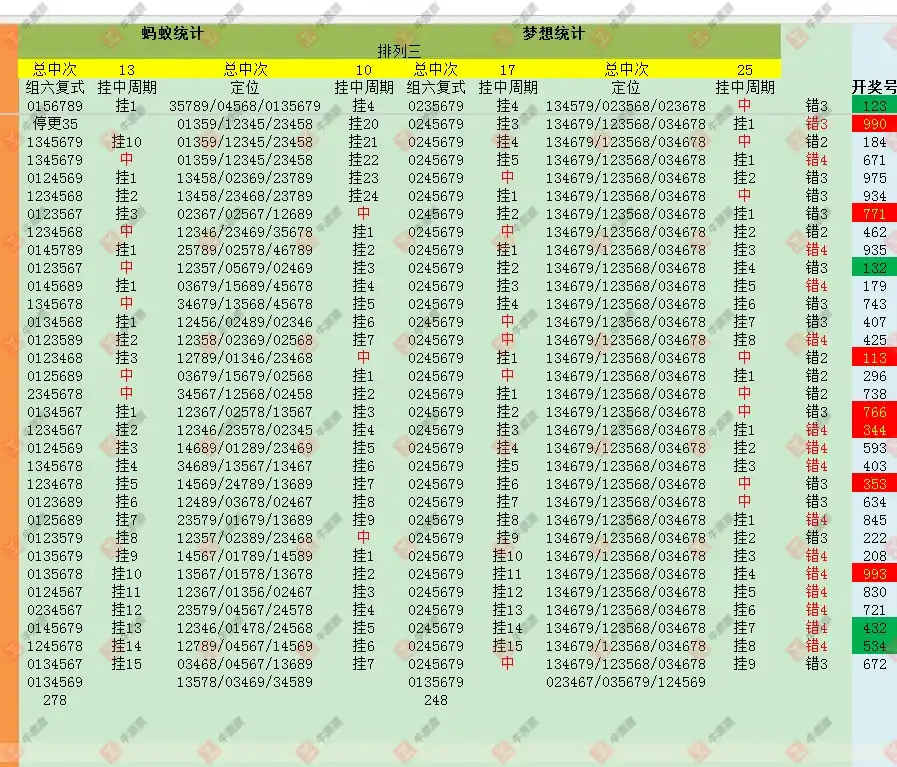This screenshot has height=767, width=897.
Task: Select the cell 0235679
Action: (x=436, y=106)
